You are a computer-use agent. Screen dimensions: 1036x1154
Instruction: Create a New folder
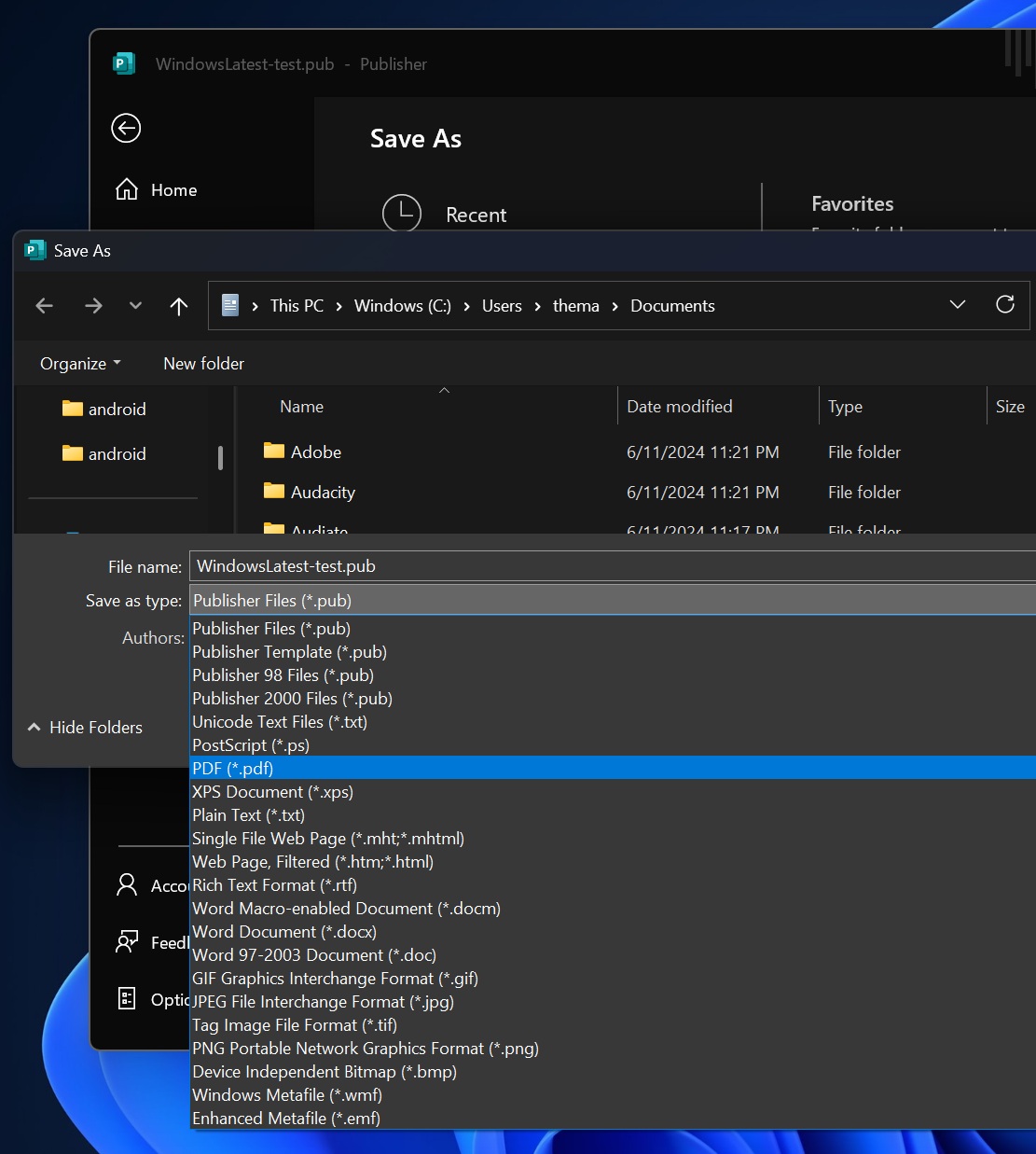(x=202, y=363)
